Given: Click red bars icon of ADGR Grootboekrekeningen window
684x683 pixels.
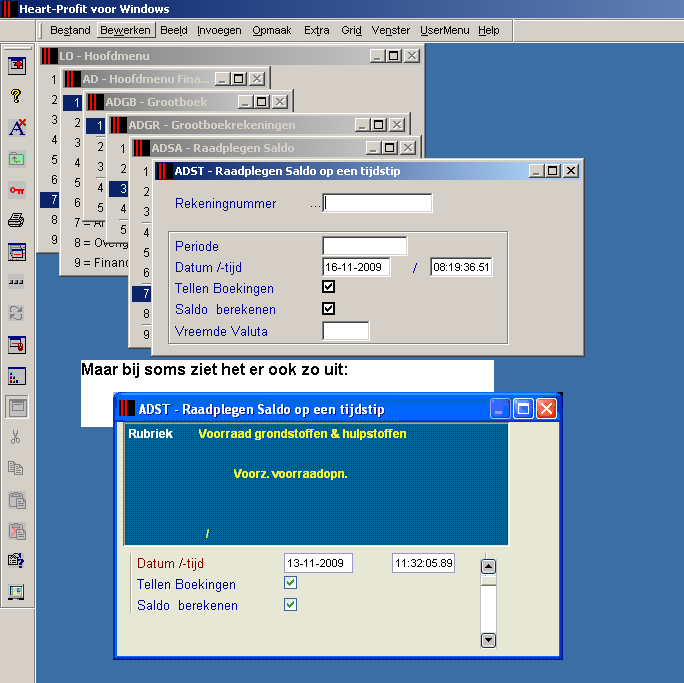Looking at the screenshot, I should point(118,125).
